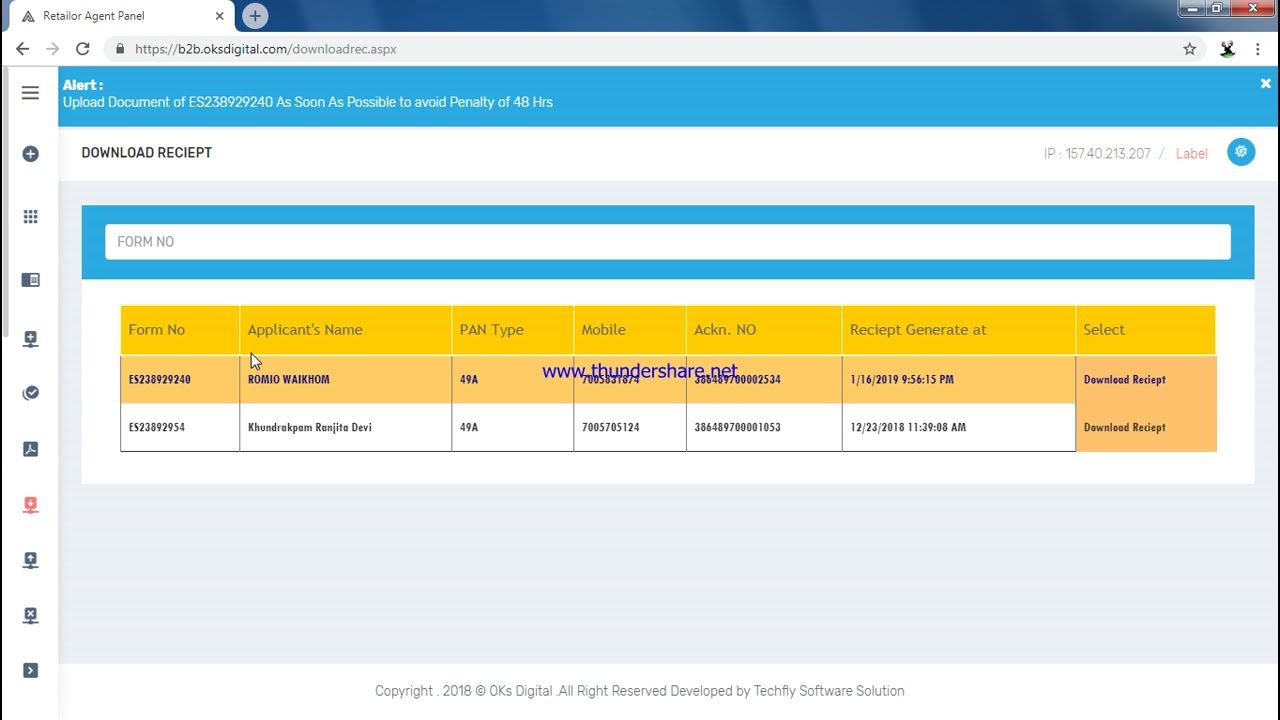Click the DOWNLOAD RECIEPT page heading
The image size is (1280, 720).
(147, 153)
